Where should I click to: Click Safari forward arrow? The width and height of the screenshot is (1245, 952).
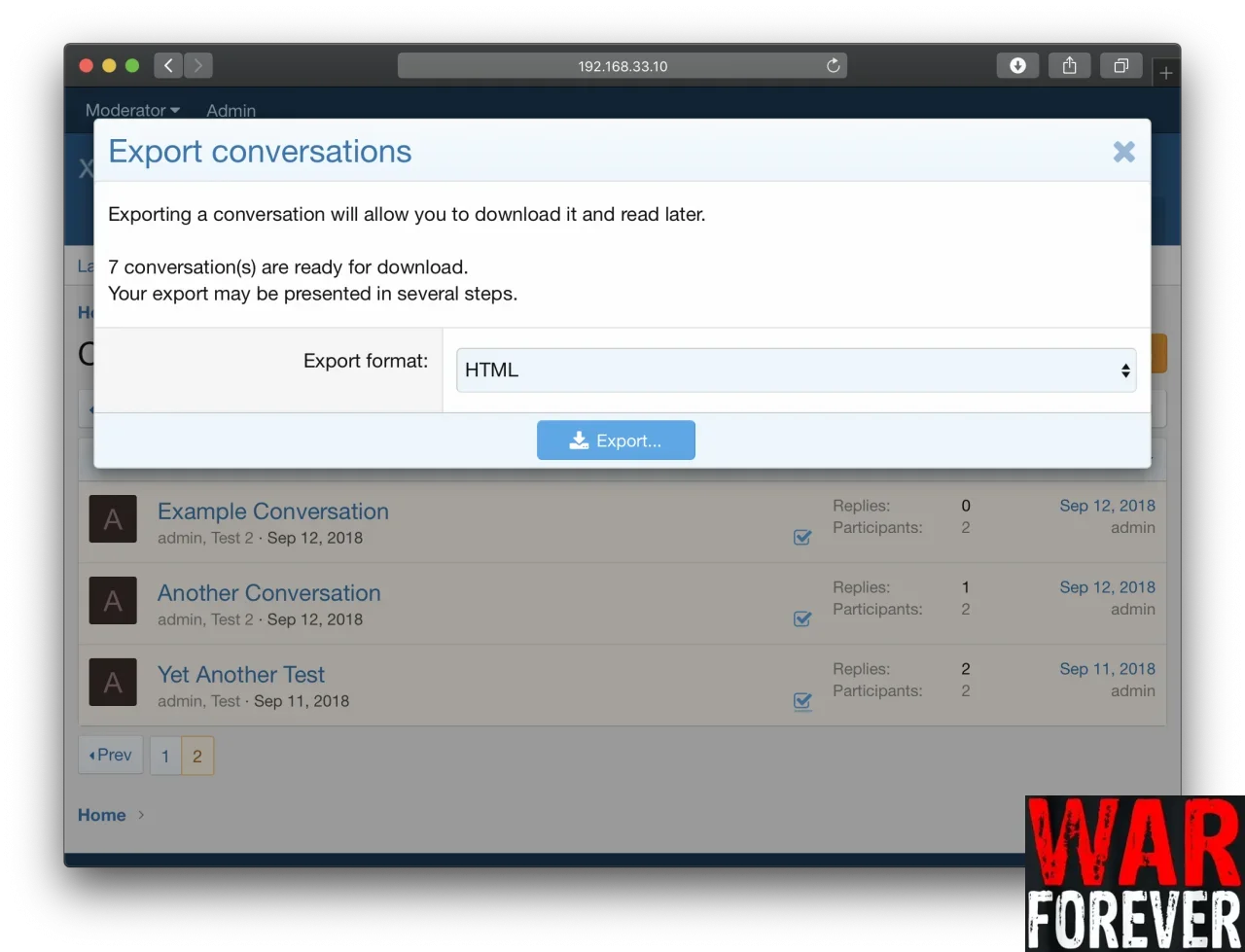[198, 65]
